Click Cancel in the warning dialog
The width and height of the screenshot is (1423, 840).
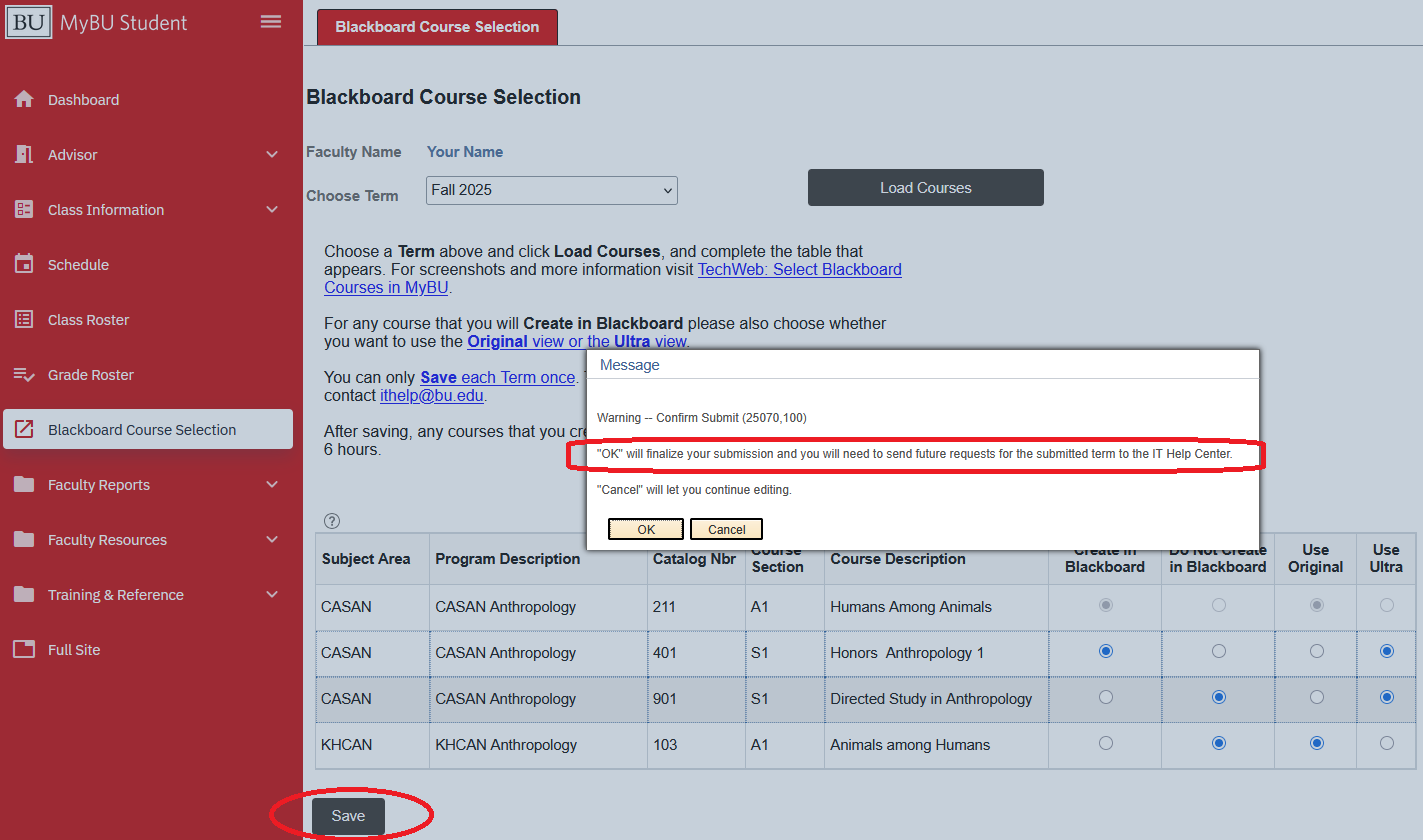726,528
